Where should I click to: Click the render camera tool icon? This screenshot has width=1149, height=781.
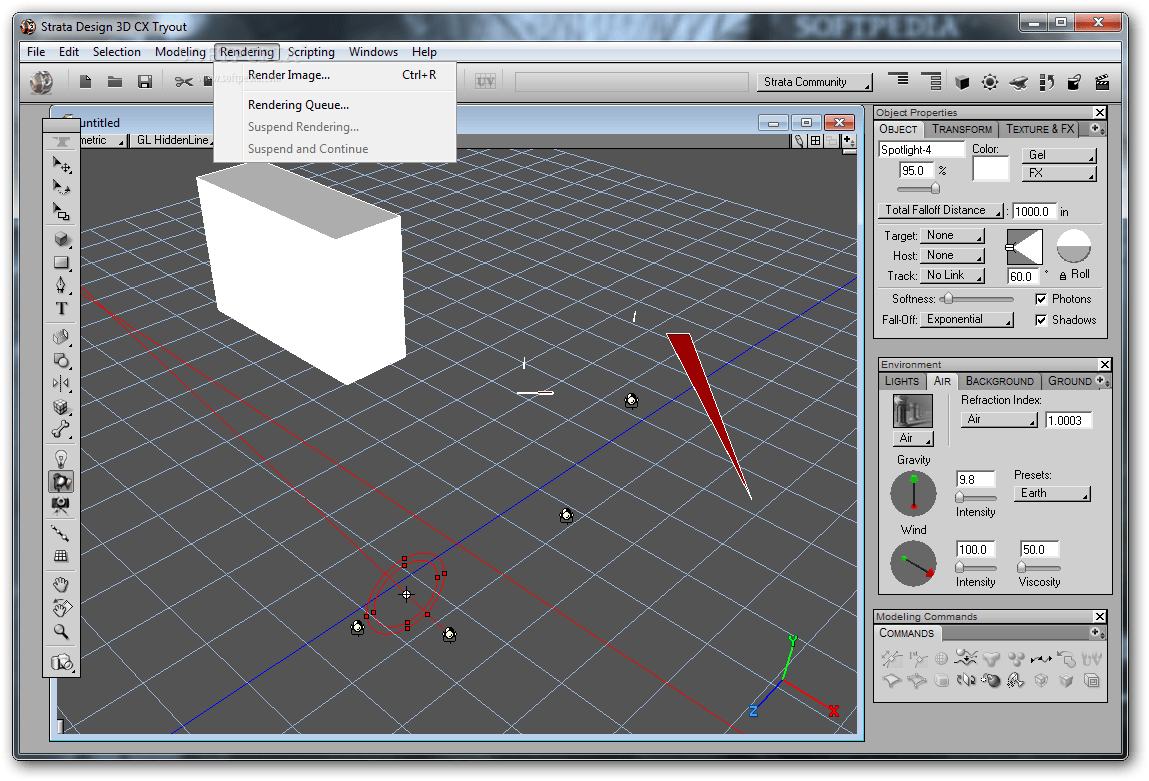point(62,663)
